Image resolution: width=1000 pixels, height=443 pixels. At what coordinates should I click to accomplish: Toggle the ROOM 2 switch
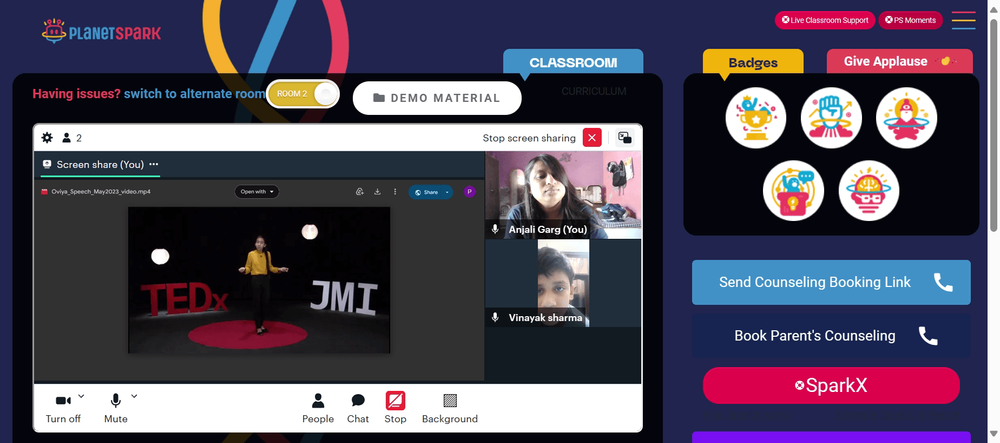coord(303,94)
